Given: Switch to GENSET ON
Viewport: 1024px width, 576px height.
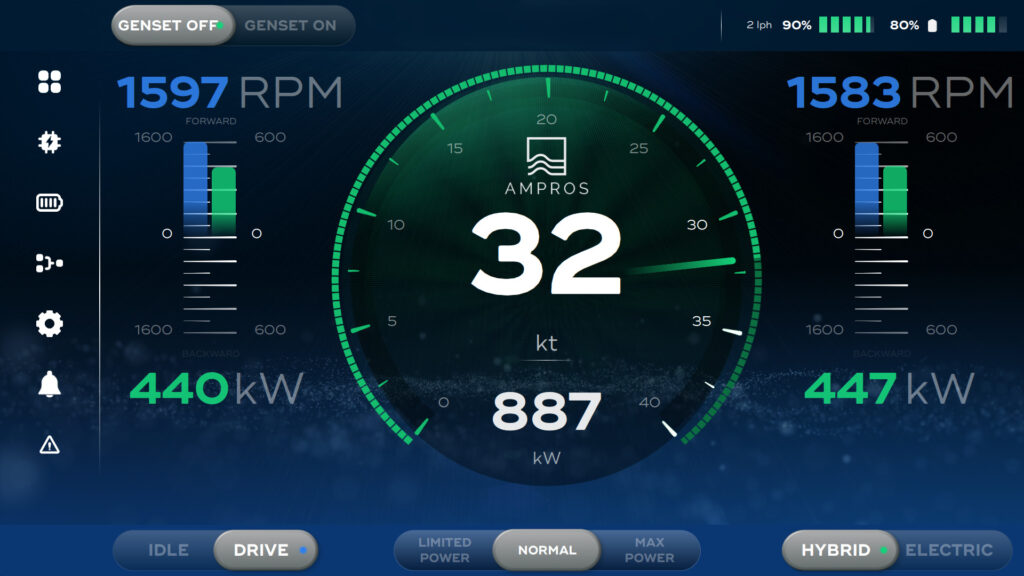Looking at the screenshot, I should [291, 25].
